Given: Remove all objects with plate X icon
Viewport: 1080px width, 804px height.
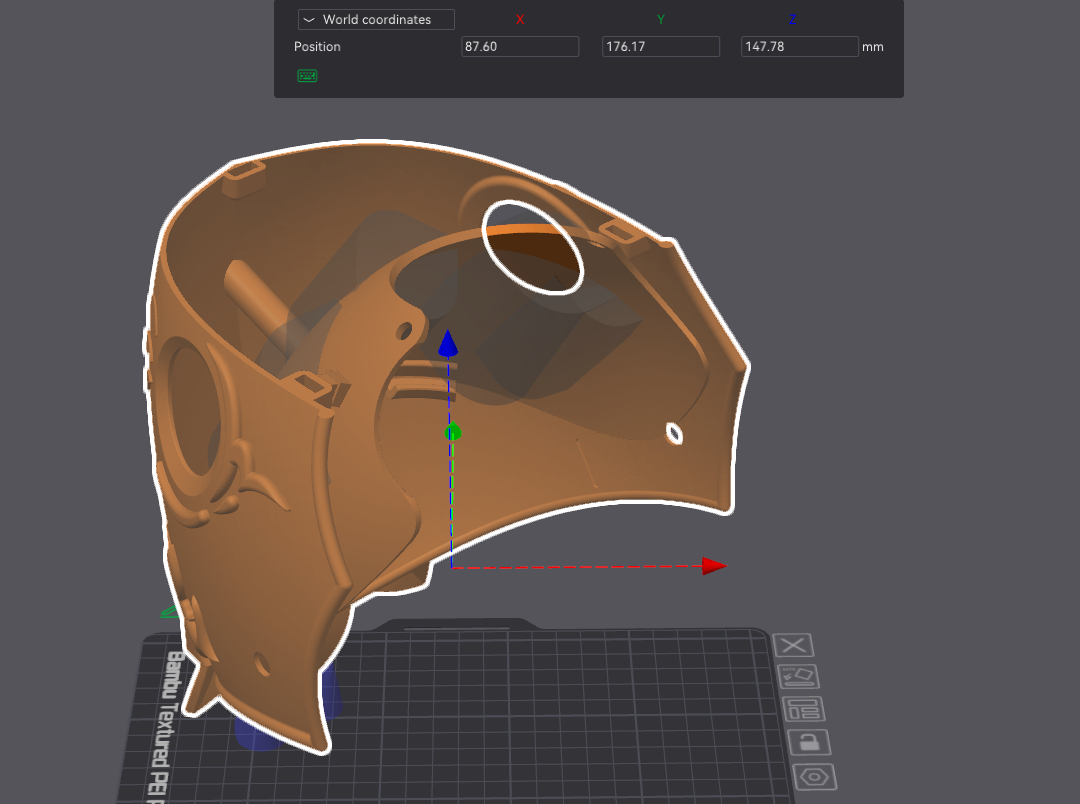Looking at the screenshot, I should [x=795, y=645].
